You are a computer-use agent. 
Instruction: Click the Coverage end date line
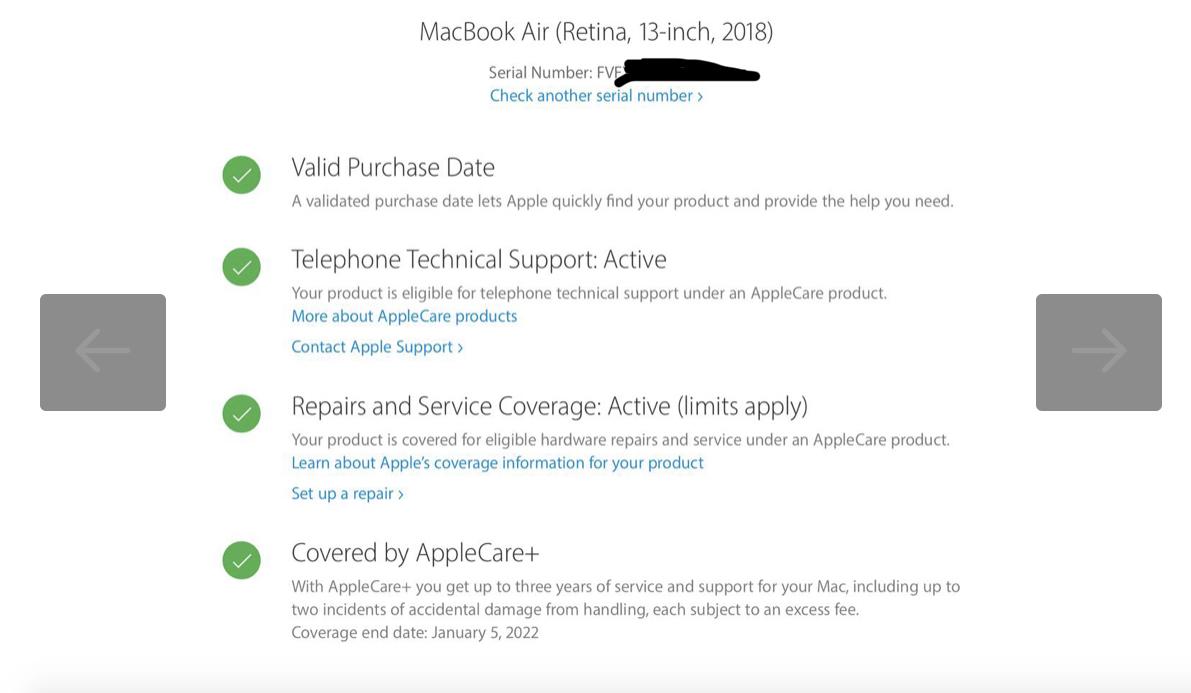point(415,633)
